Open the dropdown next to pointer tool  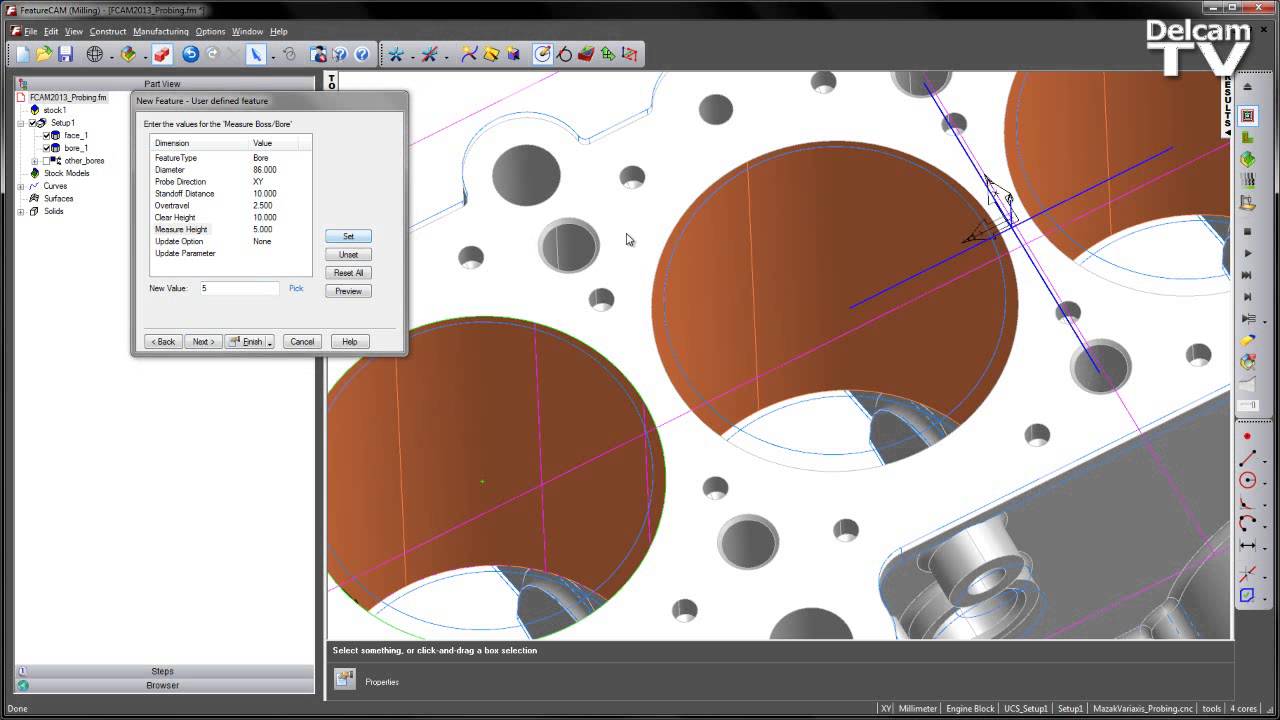pos(272,55)
